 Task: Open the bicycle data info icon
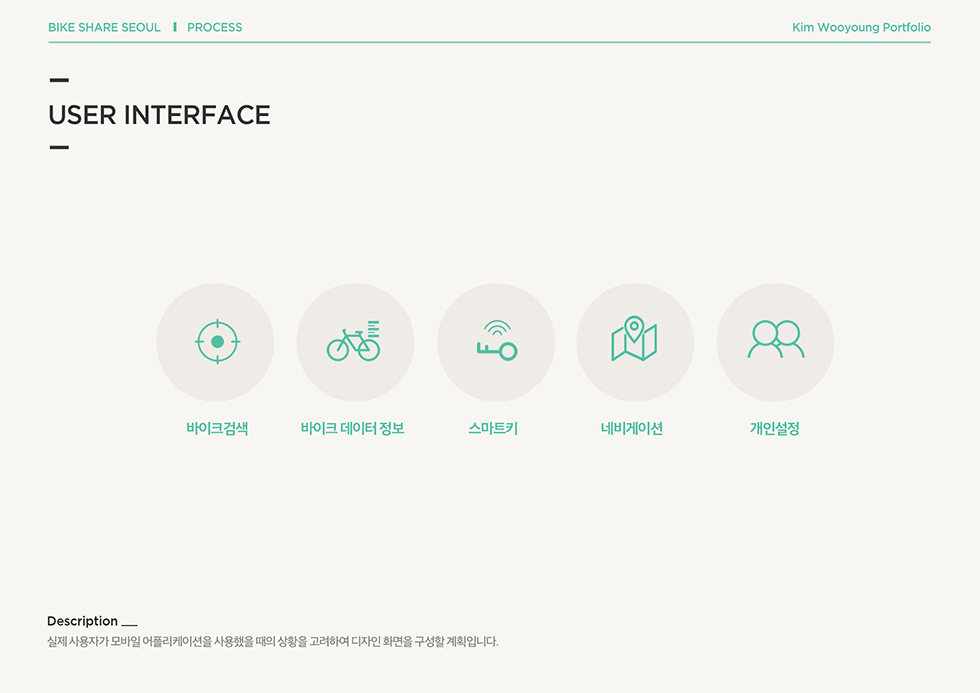(x=355, y=342)
